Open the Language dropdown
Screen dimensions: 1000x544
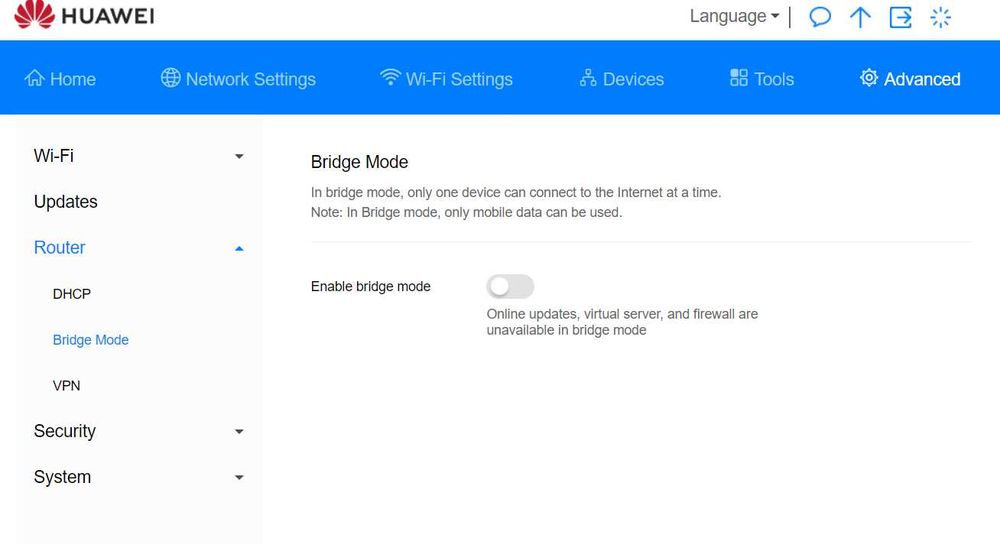(x=734, y=17)
